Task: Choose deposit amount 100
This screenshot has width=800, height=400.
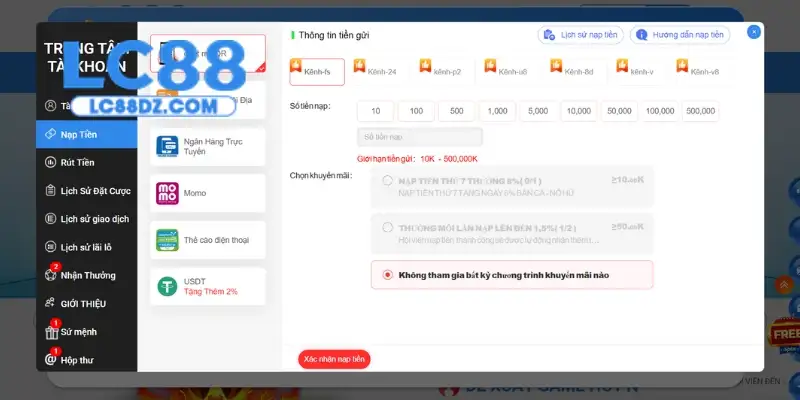Action: point(416,111)
